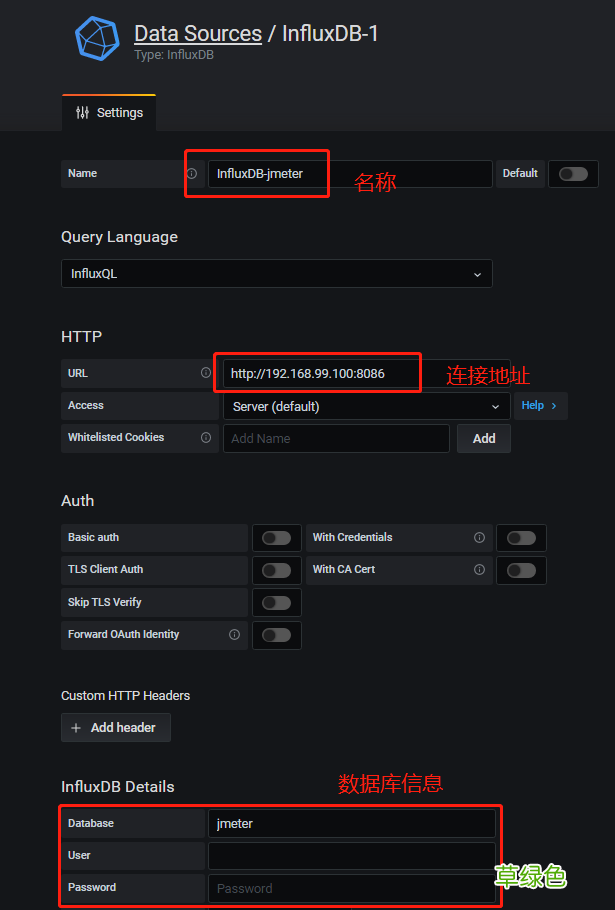Toggle TLS Client Auth
The height and width of the screenshot is (910, 615).
[x=276, y=570]
